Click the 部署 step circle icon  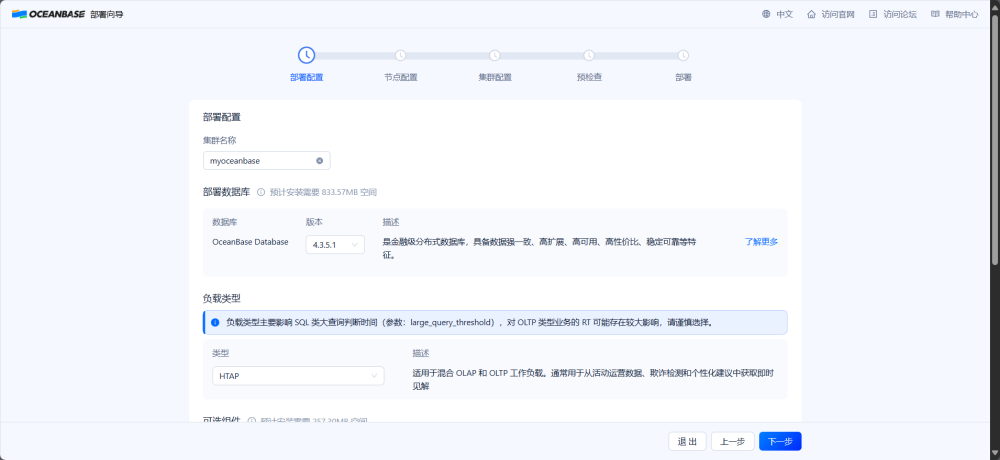684,56
